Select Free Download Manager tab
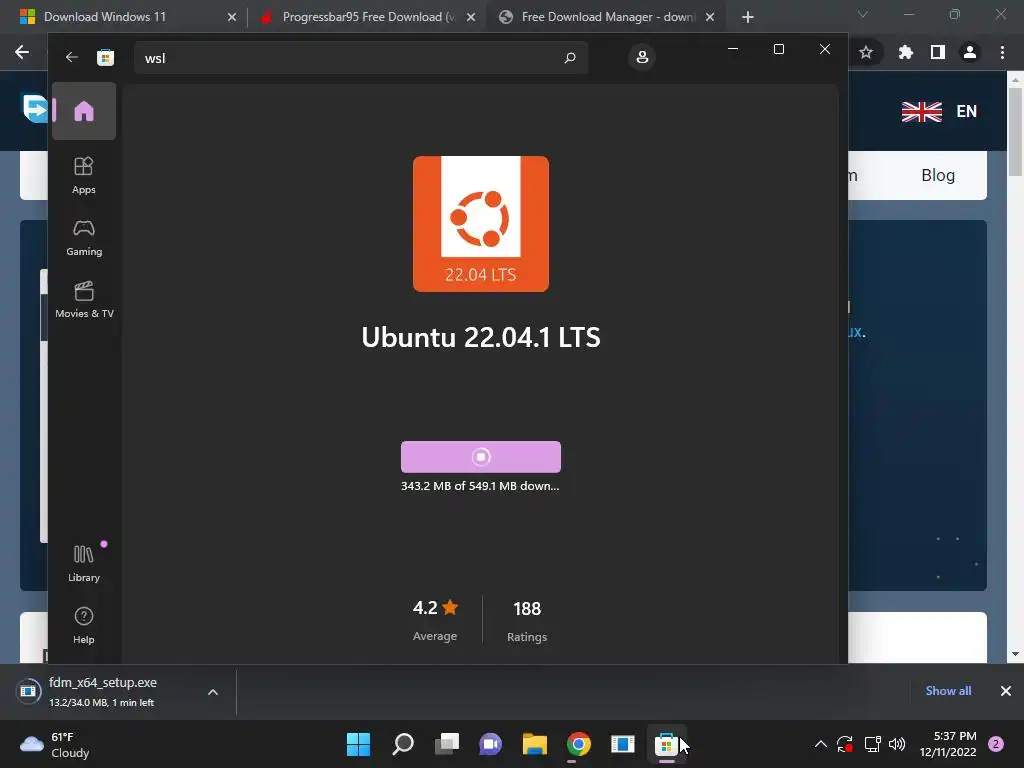This screenshot has width=1024, height=768. point(607,17)
